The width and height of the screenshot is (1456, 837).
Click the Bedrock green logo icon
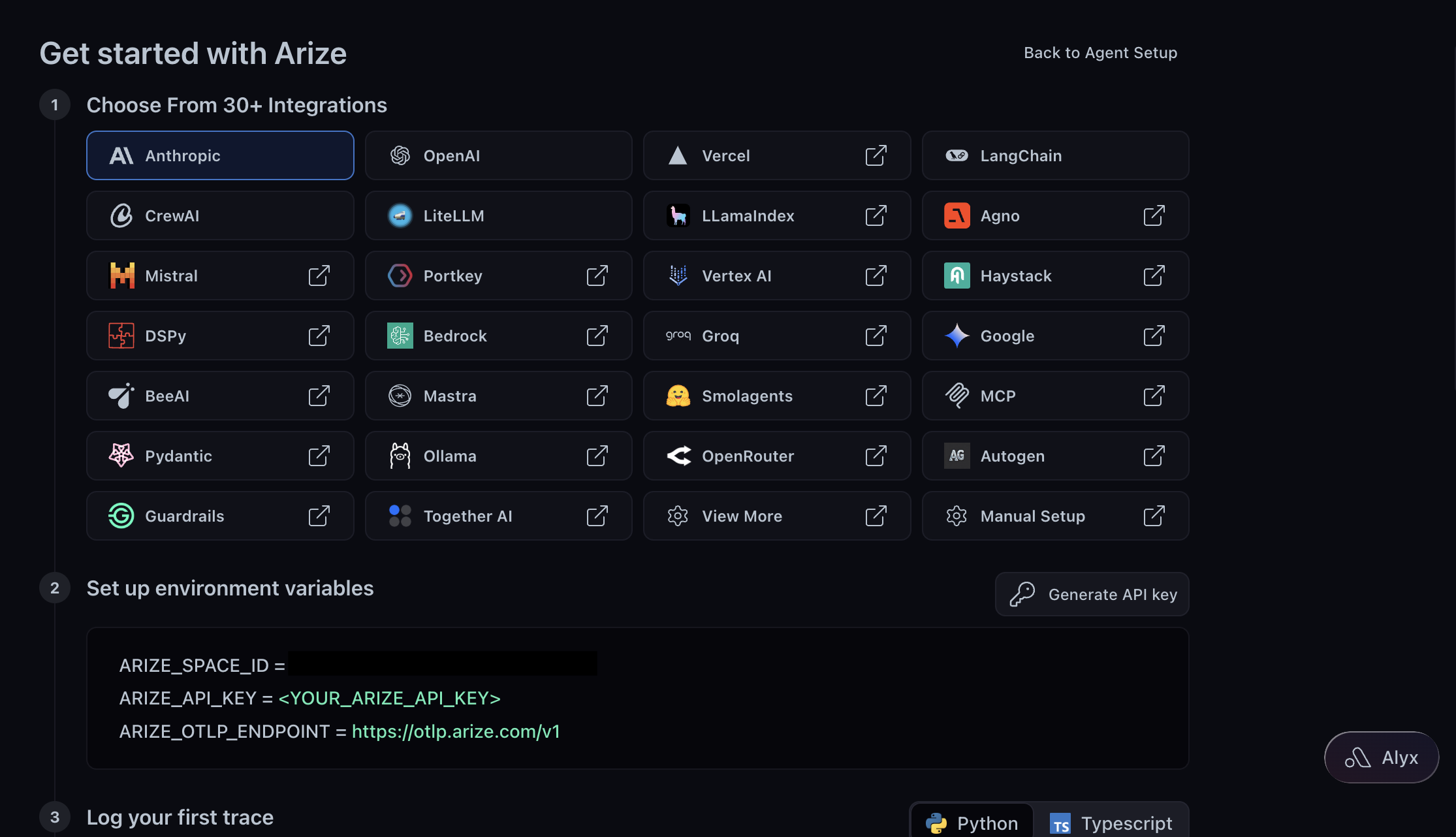click(400, 336)
